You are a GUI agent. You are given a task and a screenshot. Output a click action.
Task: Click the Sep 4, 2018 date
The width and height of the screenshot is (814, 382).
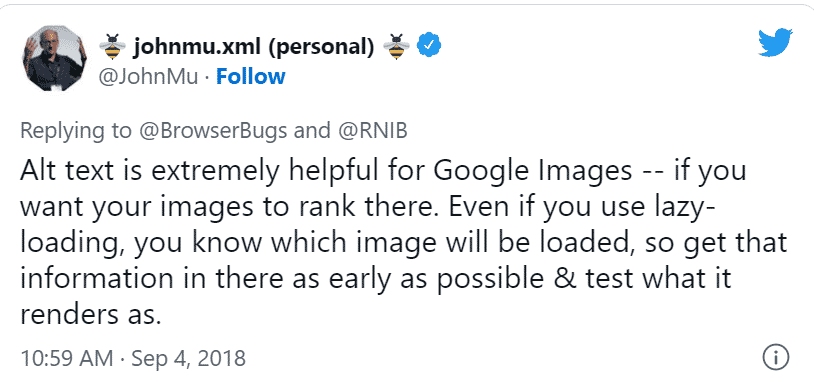(188, 358)
